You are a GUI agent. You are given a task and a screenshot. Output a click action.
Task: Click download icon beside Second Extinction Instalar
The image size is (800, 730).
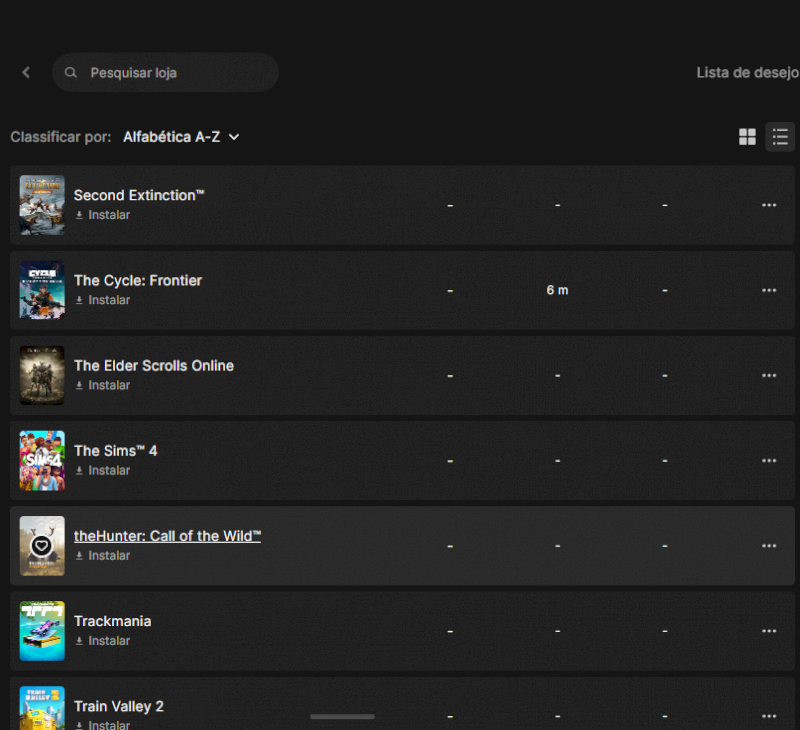pyautogui.click(x=79, y=215)
